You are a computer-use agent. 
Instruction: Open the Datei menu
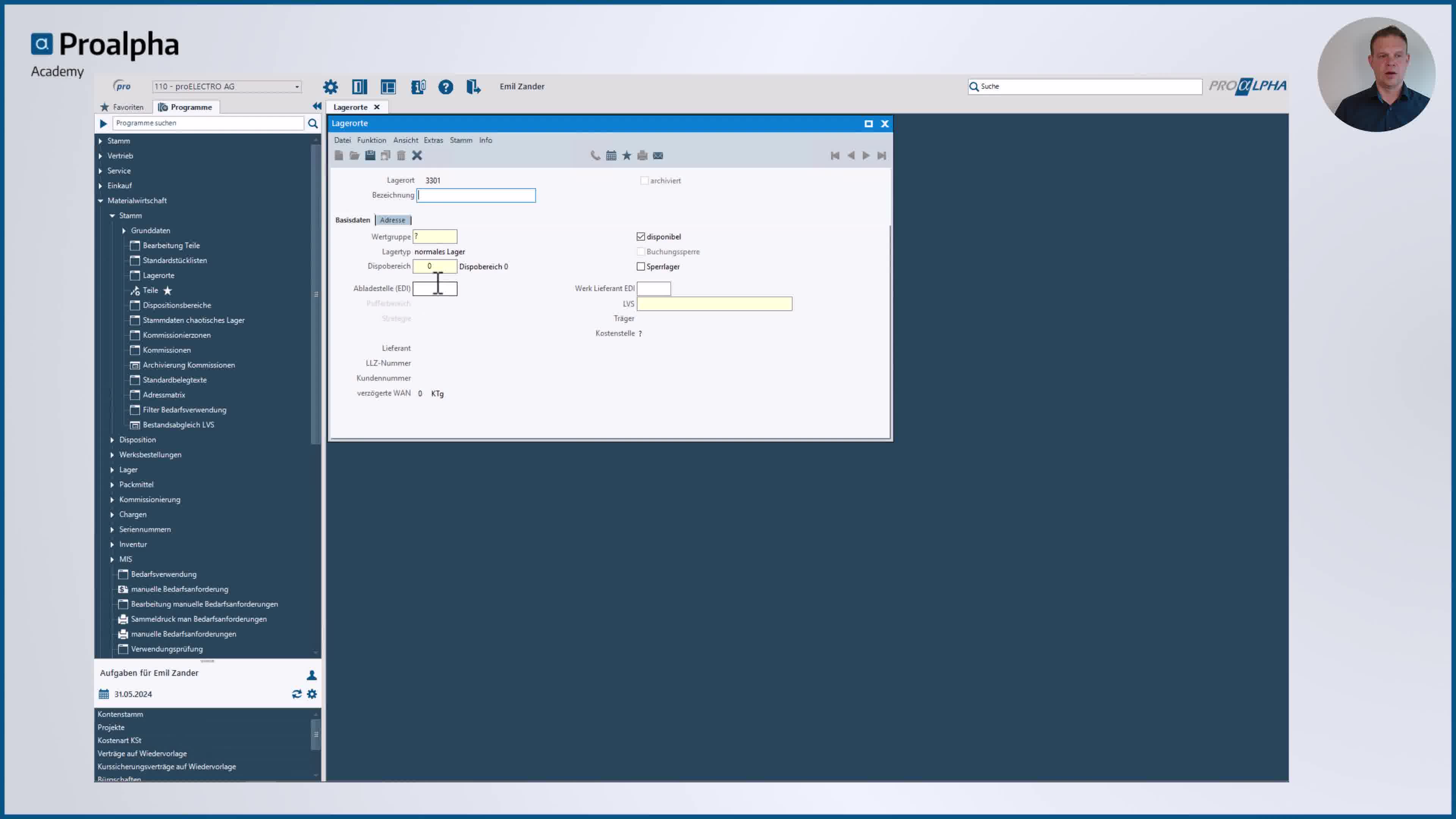pyautogui.click(x=342, y=140)
